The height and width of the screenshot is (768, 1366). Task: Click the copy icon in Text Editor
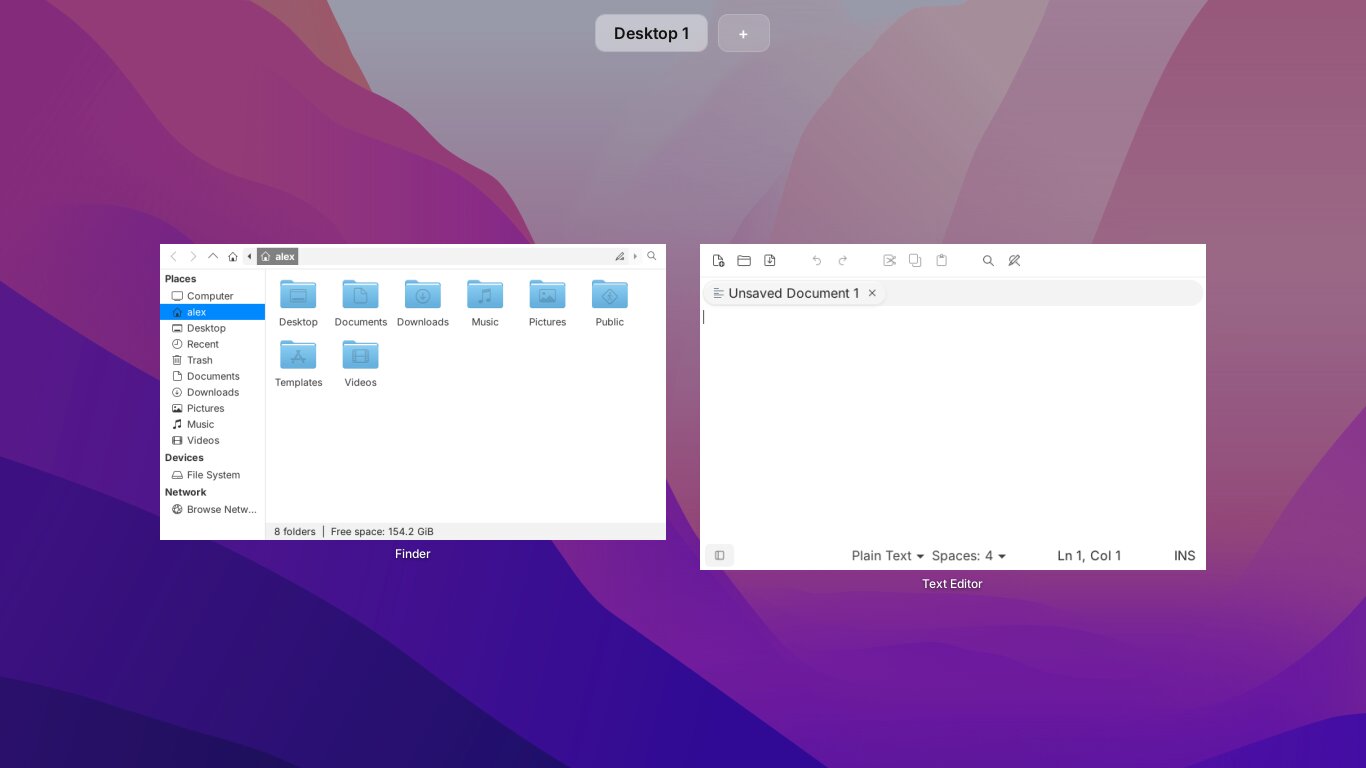pyautogui.click(x=915, y=261)
